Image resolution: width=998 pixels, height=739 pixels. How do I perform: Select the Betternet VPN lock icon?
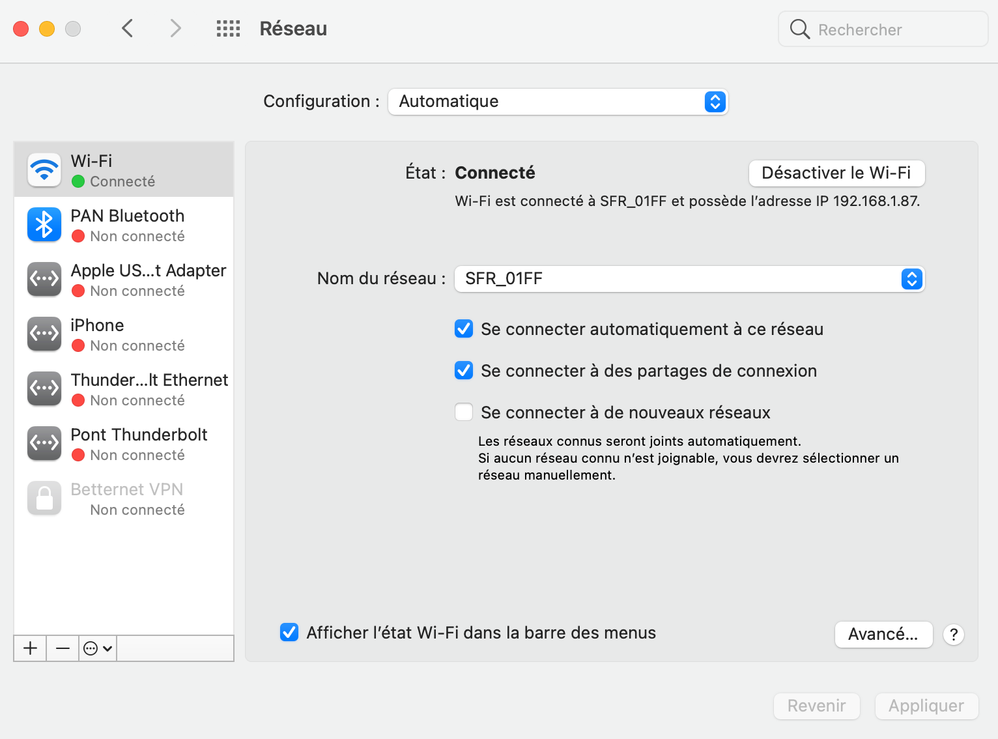tap(44, 498)
